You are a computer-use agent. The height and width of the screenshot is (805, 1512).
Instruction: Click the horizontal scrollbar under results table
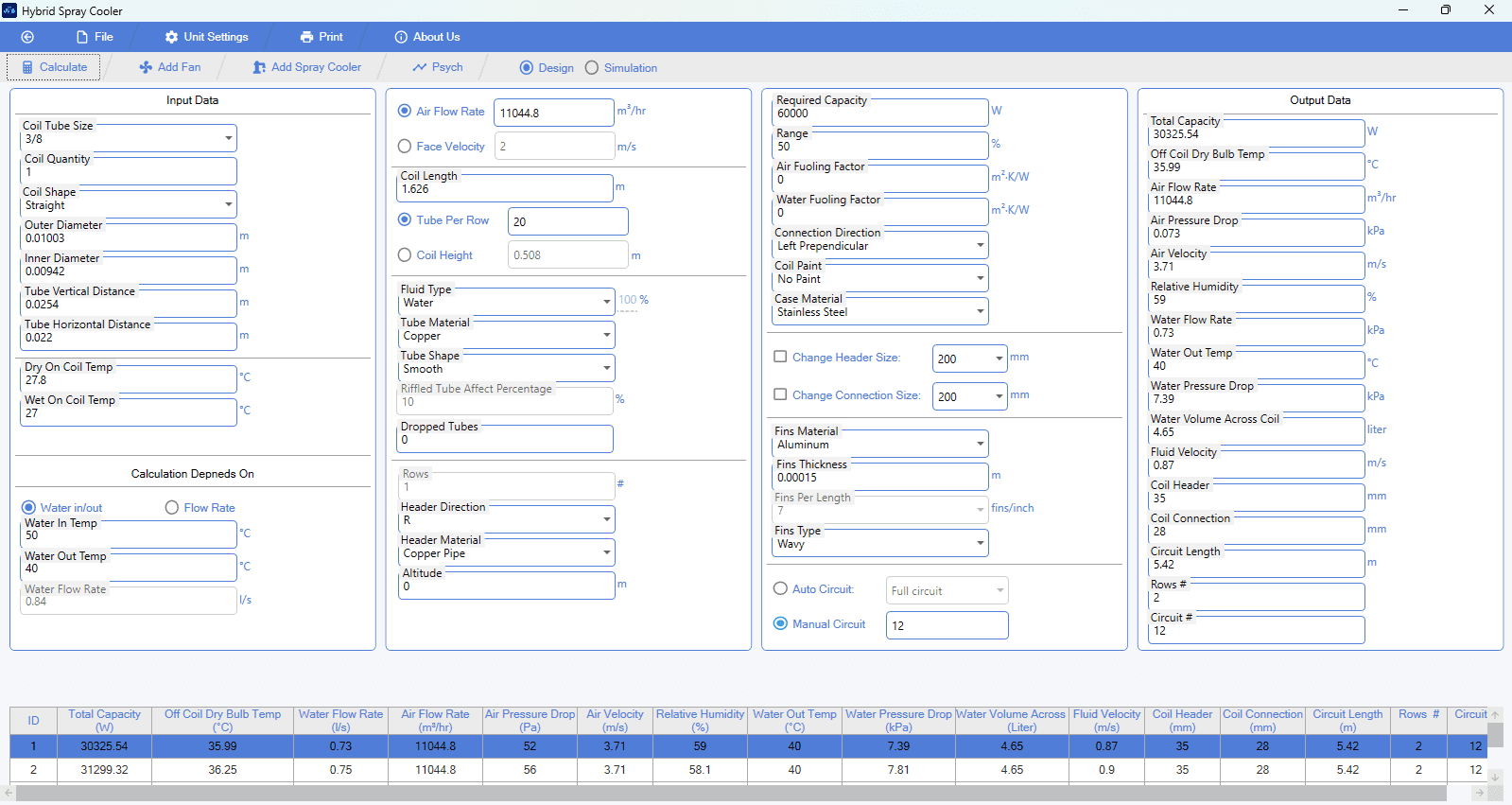click(x=730, y=793)
